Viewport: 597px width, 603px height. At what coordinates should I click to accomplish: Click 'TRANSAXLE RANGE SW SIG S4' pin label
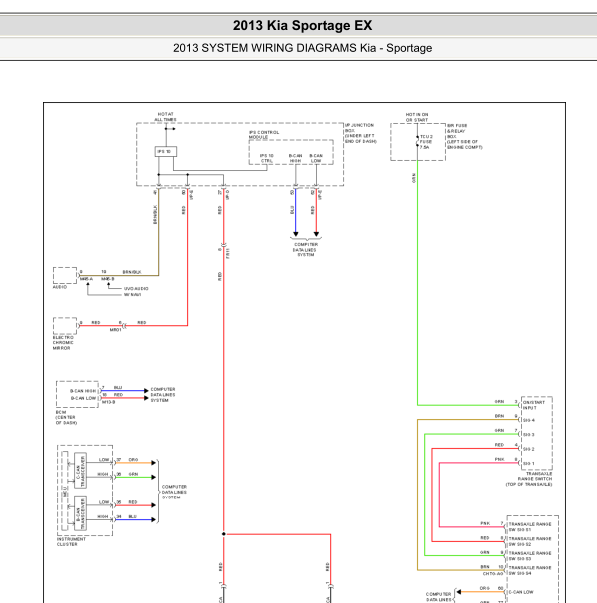point(530,570)
